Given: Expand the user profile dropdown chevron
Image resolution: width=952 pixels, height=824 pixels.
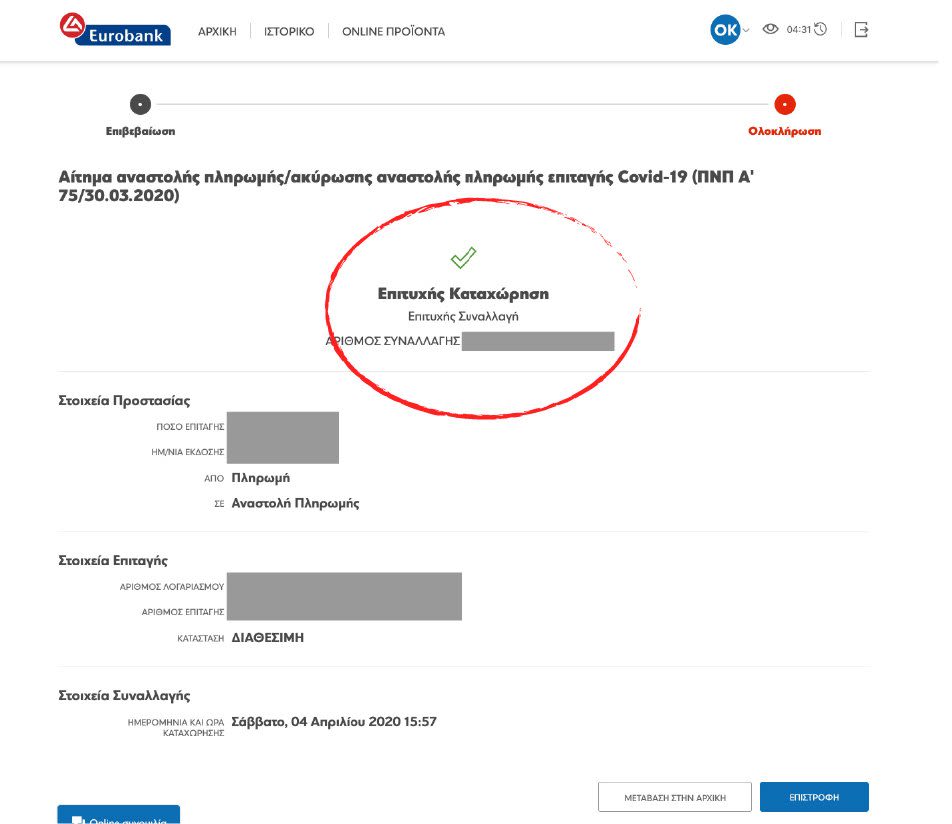Looking at the screenshot, I should 746,31.
